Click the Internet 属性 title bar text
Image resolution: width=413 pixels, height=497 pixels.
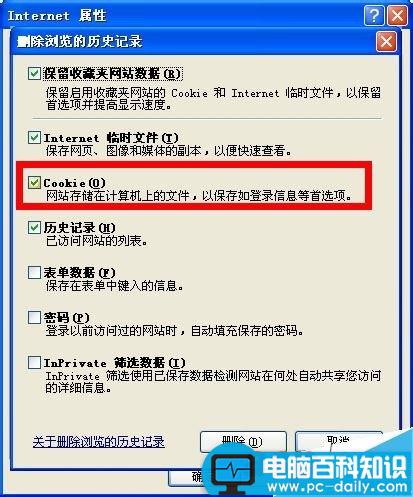tap(57, 16)
